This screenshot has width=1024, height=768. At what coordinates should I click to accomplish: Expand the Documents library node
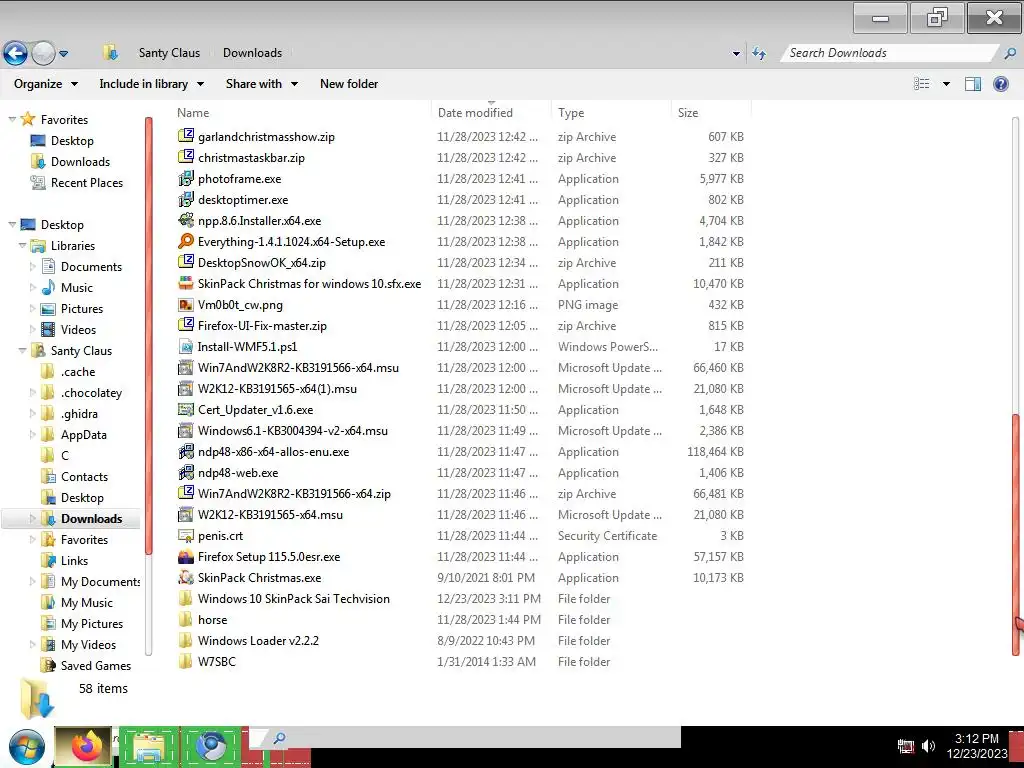[x=33, y=266]
